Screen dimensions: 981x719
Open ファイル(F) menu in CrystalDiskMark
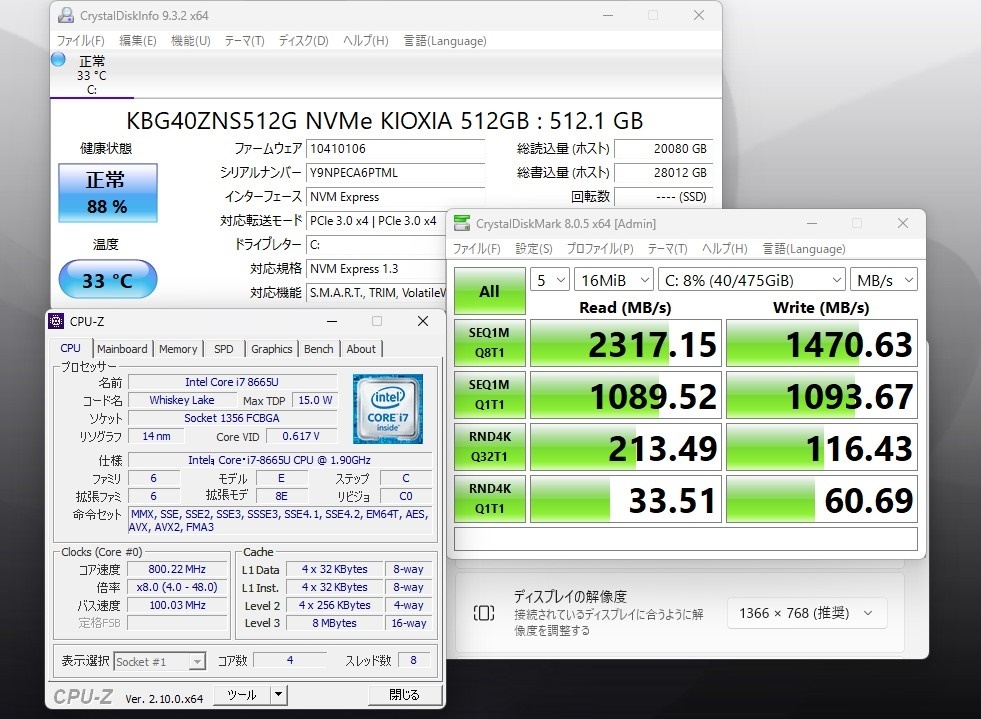tap(477, 248)
